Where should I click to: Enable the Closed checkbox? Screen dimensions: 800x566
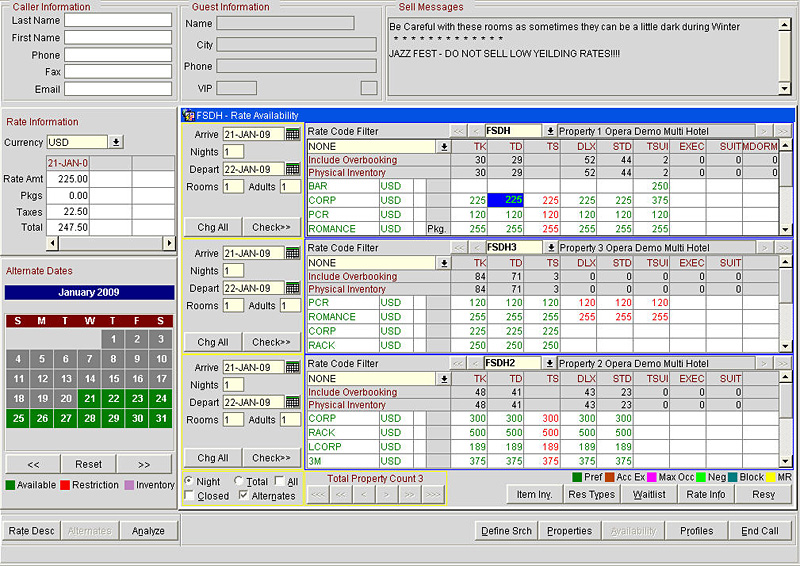tap(189, 495)
